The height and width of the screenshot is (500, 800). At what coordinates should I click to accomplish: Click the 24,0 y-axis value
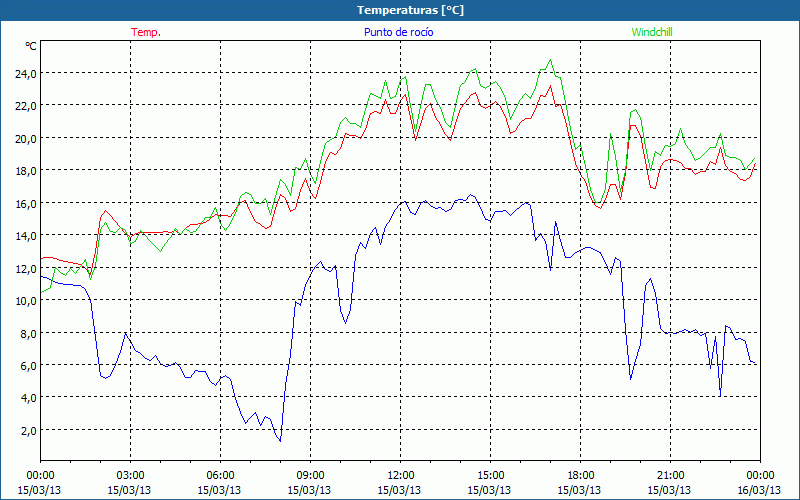coord(26,73)
